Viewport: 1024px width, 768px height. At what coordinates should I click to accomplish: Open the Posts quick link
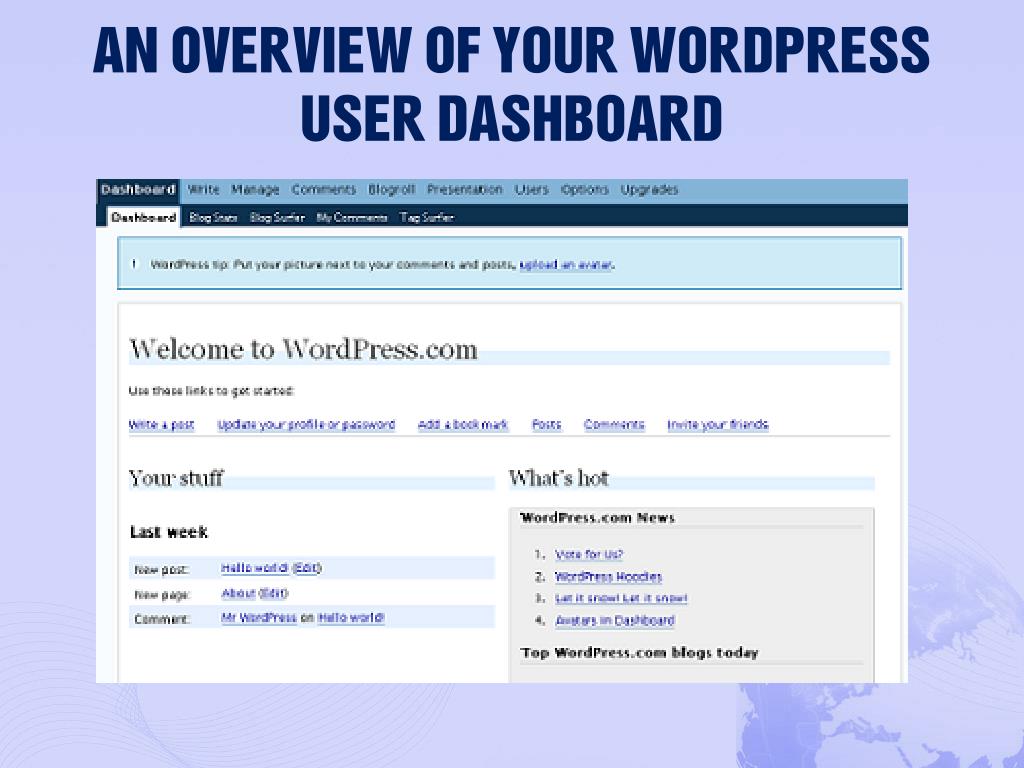click(x=547, y=424)
